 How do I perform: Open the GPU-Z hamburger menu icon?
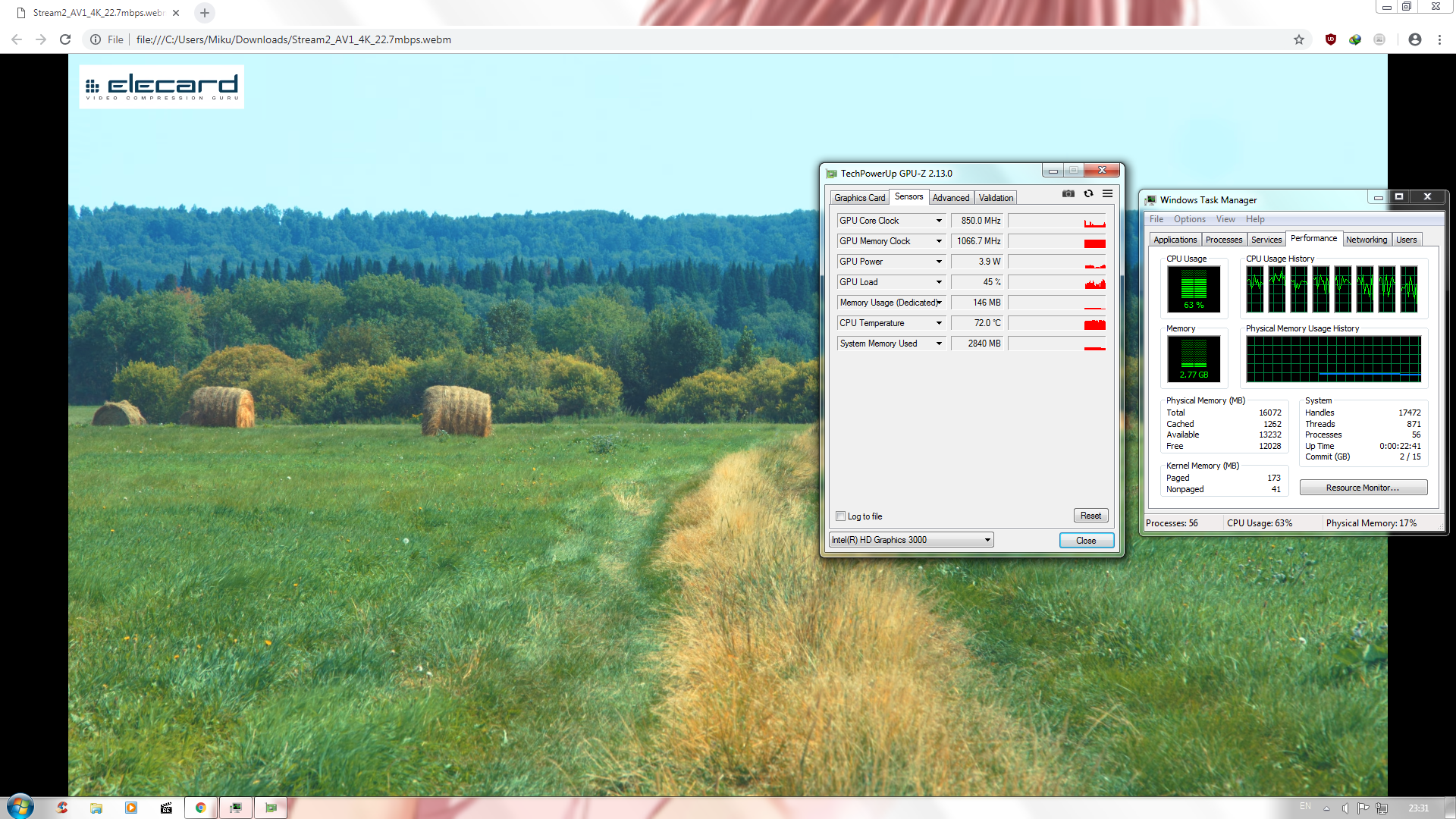click(x=1107, y=194)
